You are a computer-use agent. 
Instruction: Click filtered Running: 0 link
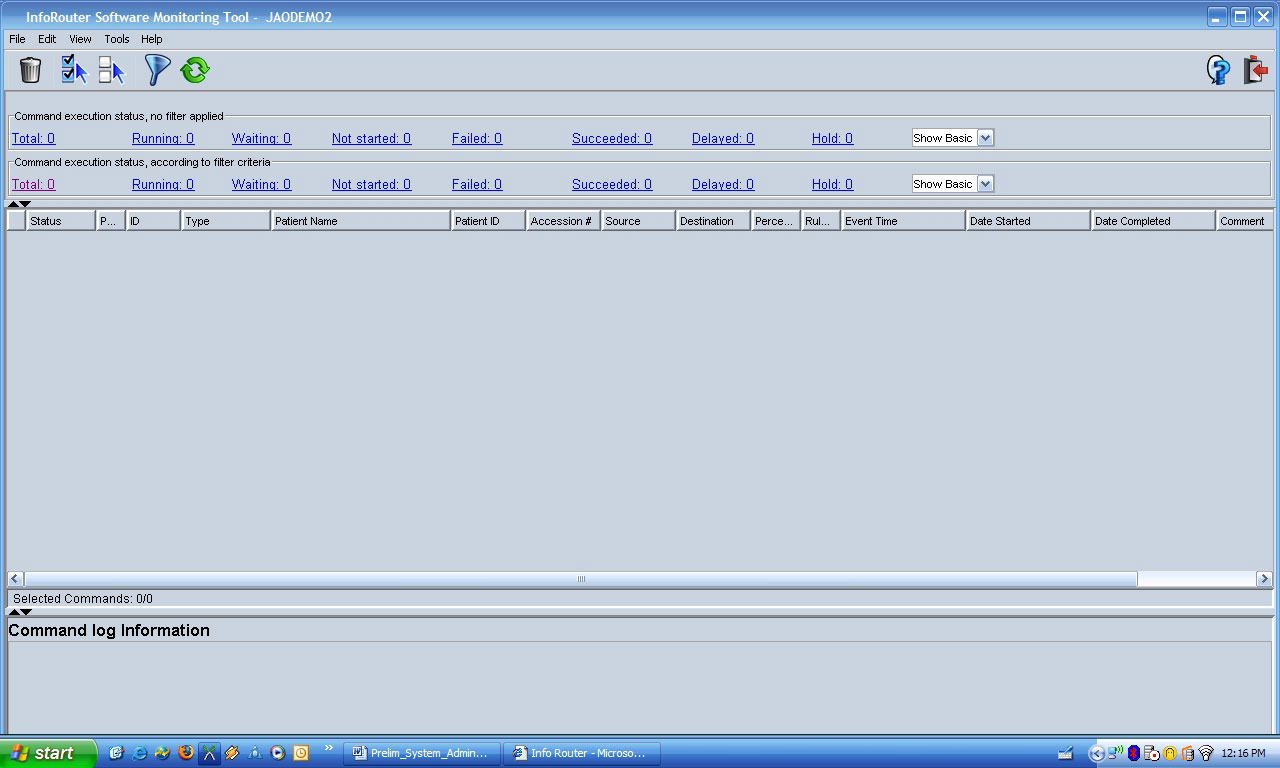click(163, 184)
